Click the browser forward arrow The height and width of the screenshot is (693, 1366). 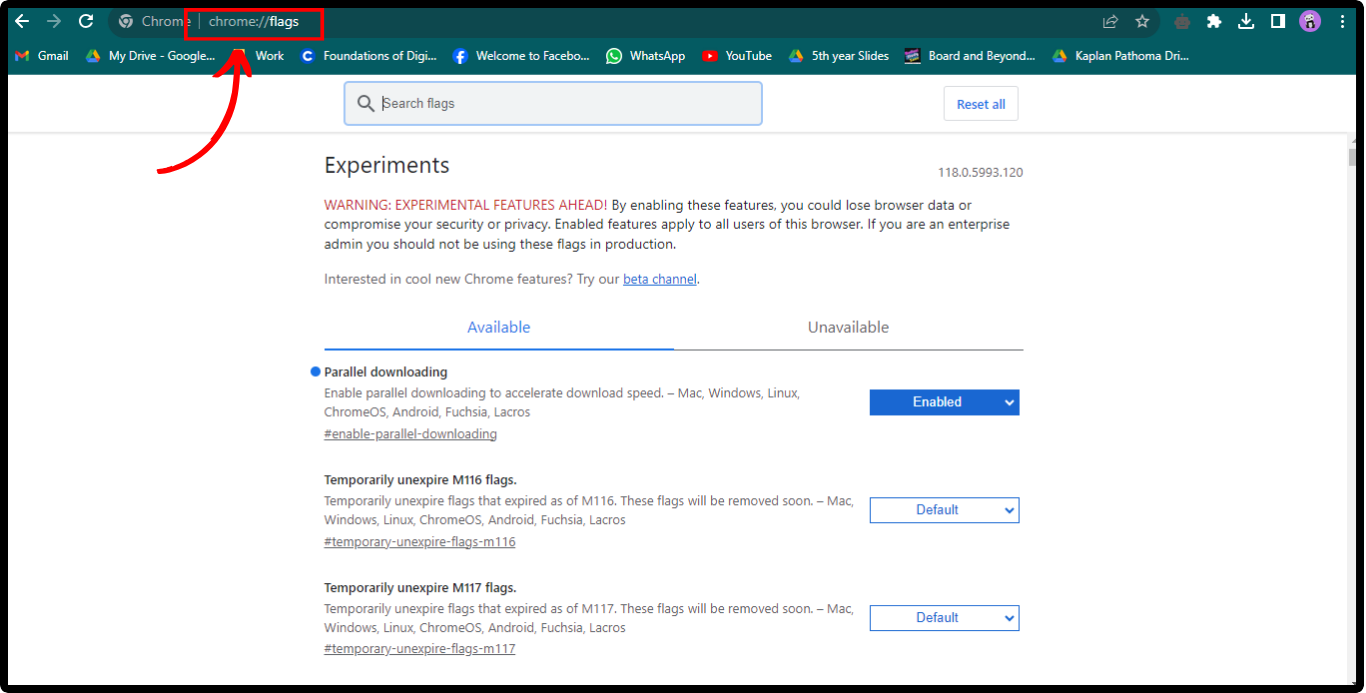pos(54,21)
